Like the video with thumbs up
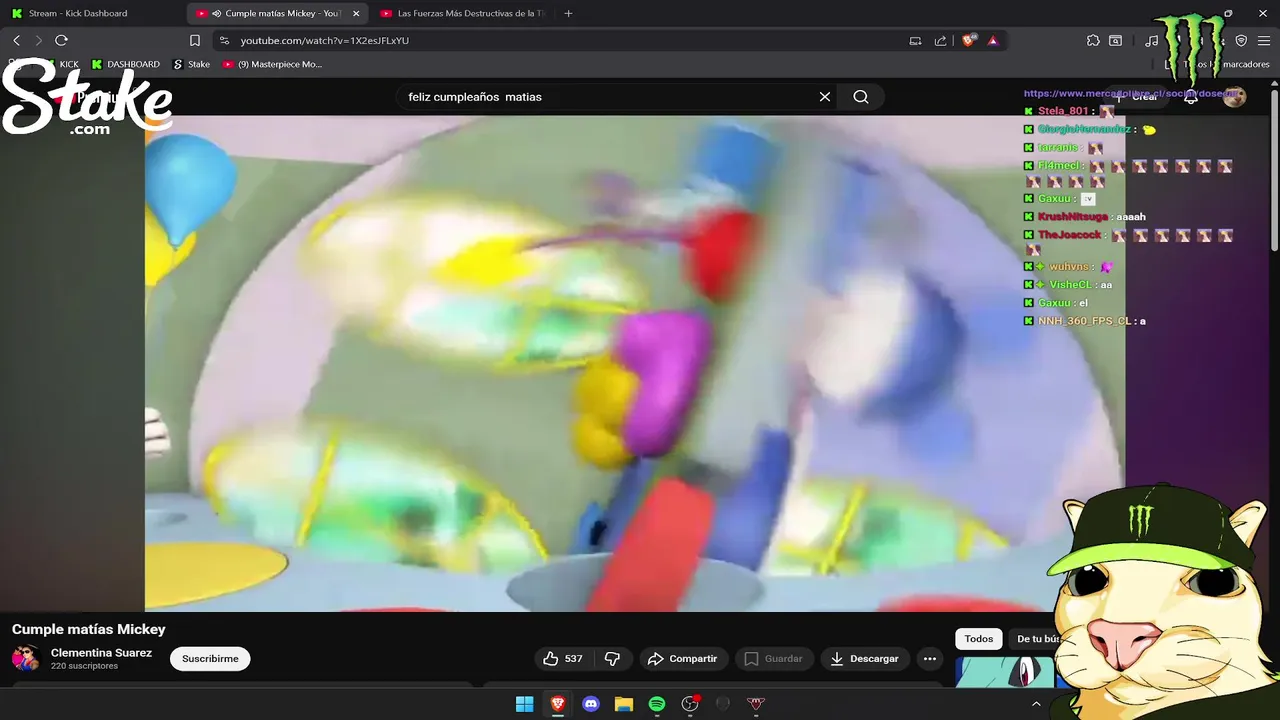Image resolution: width=1280 pixels, height=720 pixels. click(x=562, y=659)
